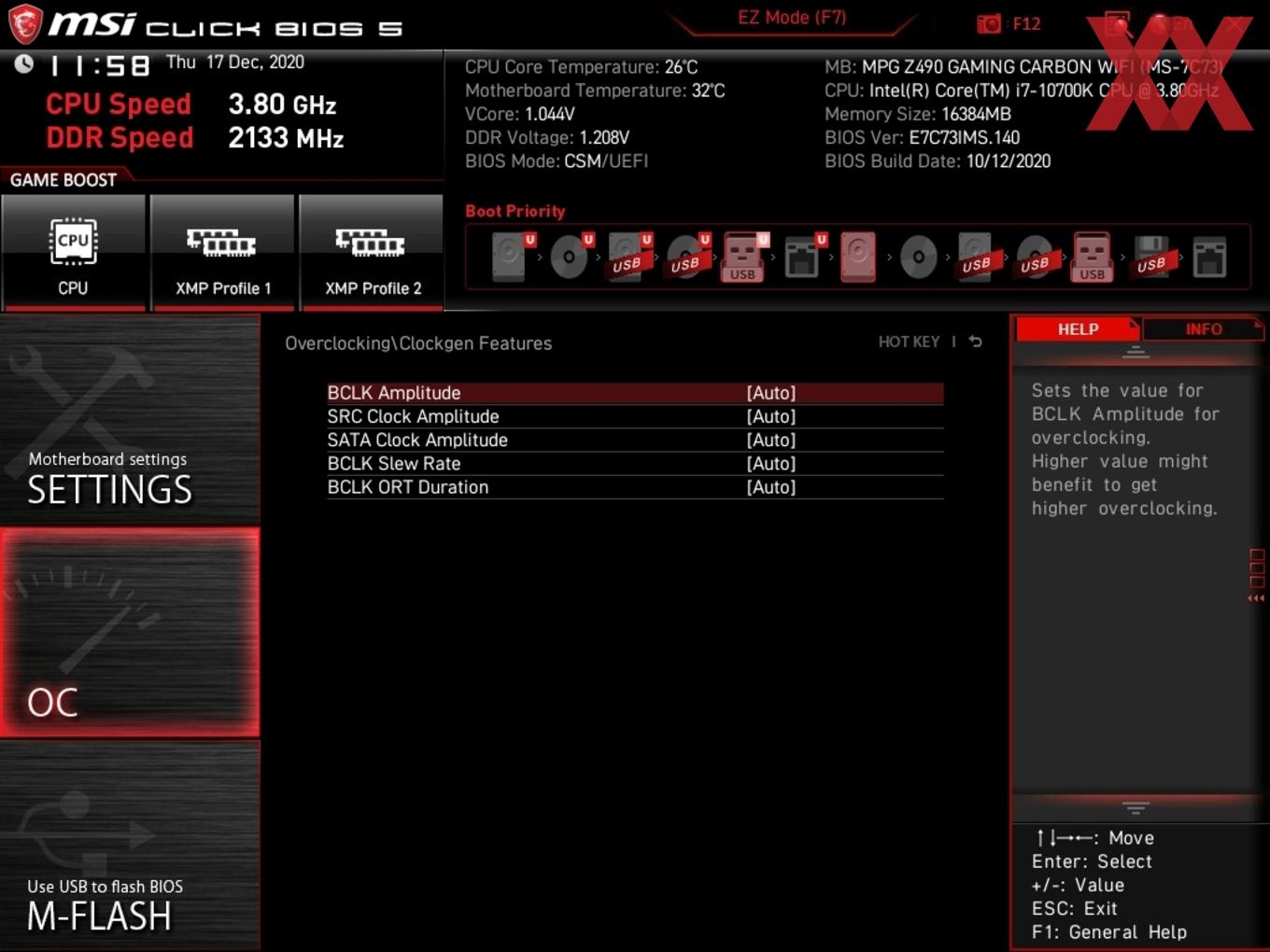The width and height of the screenshot is (1270, 952).
Task: Select the BCLK Slew Rate row
Action: point(635,464)
